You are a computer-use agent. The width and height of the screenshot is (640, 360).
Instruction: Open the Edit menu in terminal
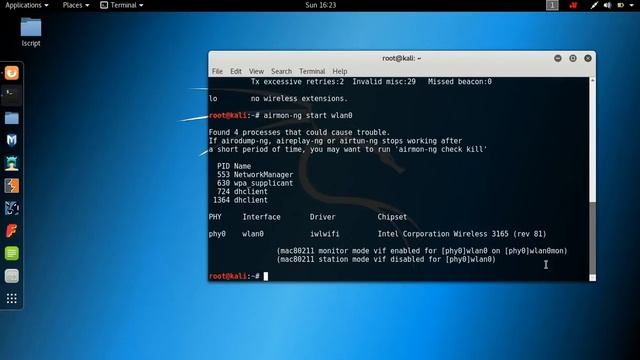tap(236, 71)
